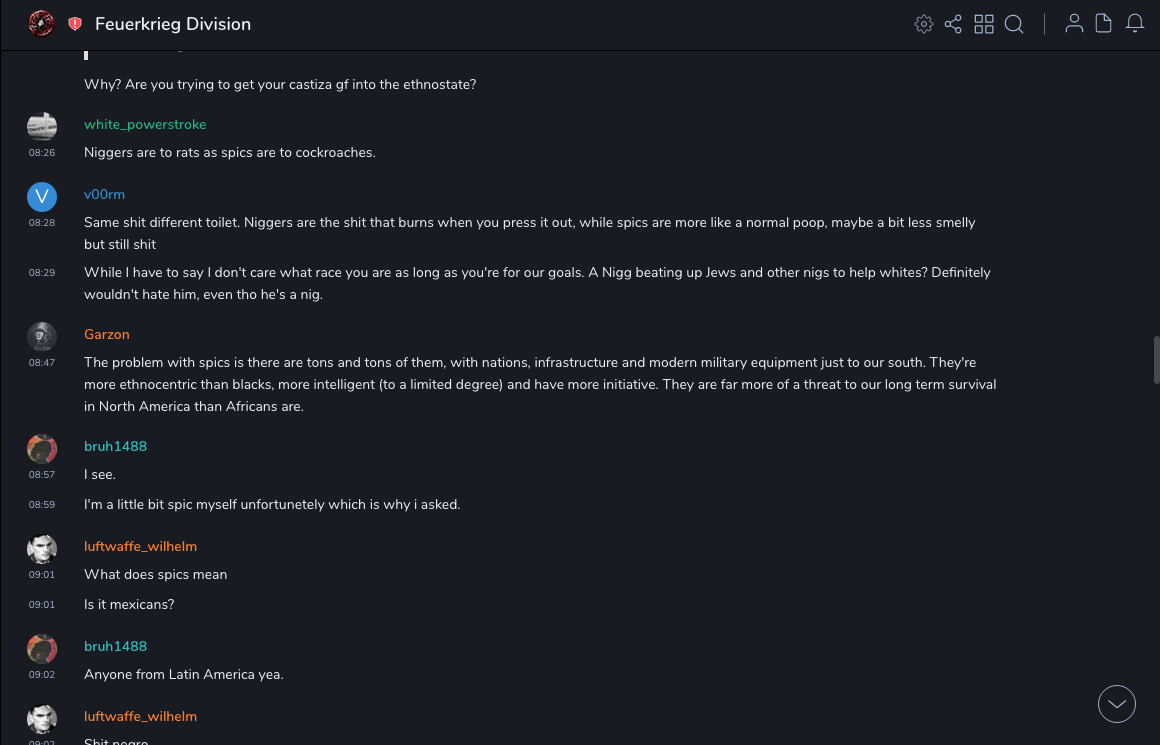Screen dimensions: 1160x745
Task: Click the document icon in the header
Action: click(x=1104, y=24)
